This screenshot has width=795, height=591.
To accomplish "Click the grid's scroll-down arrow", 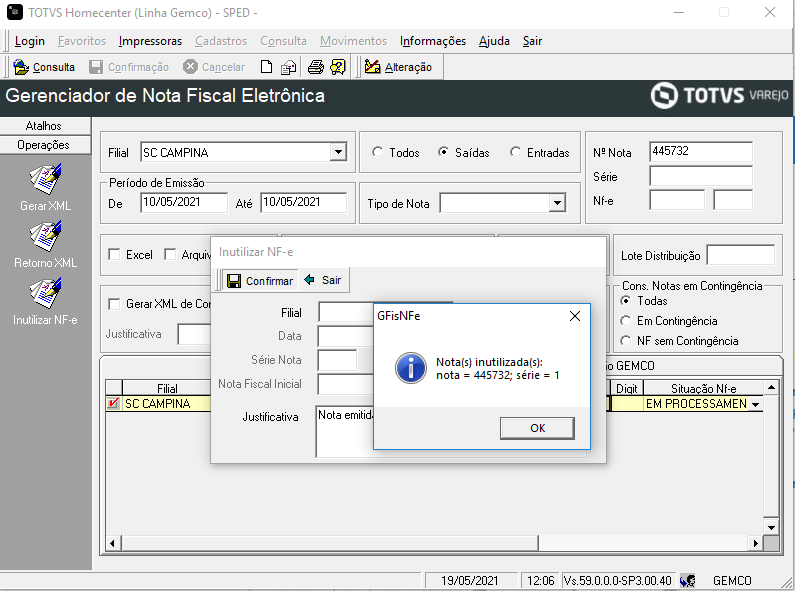I will coord(771,527).
